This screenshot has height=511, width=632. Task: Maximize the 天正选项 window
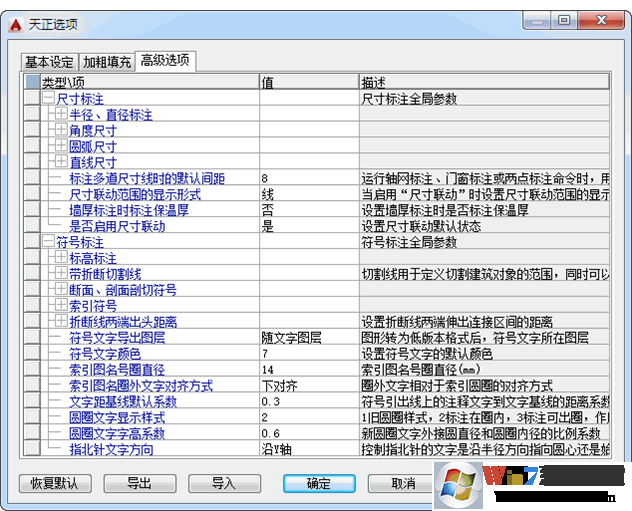(x=564, y=20)
